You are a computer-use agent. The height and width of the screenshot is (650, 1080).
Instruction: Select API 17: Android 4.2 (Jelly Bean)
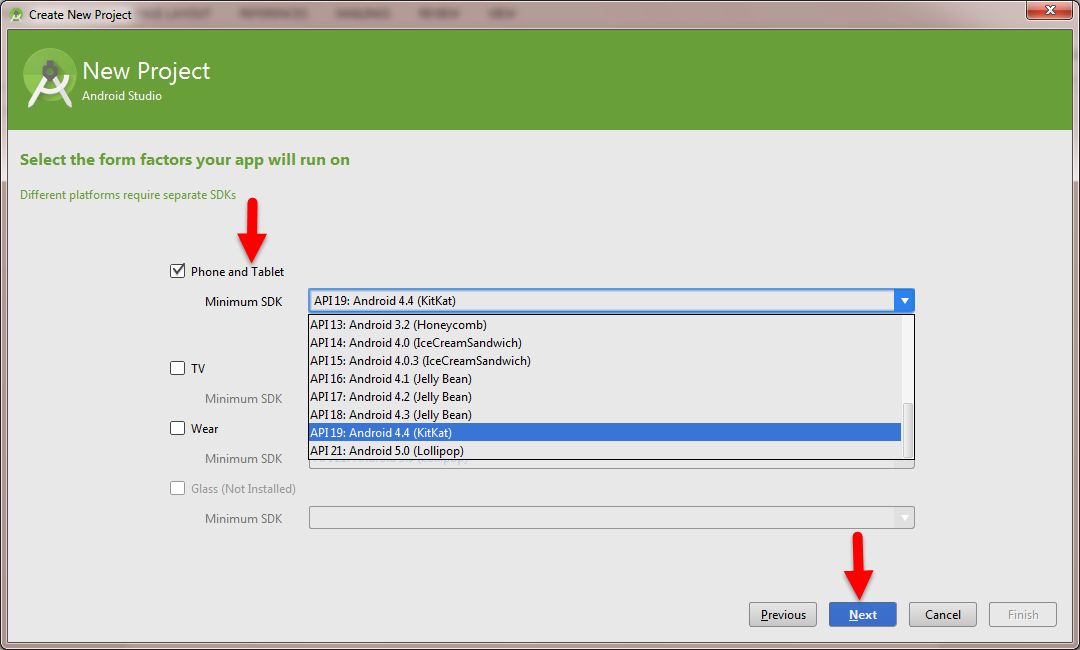(605, 397)
